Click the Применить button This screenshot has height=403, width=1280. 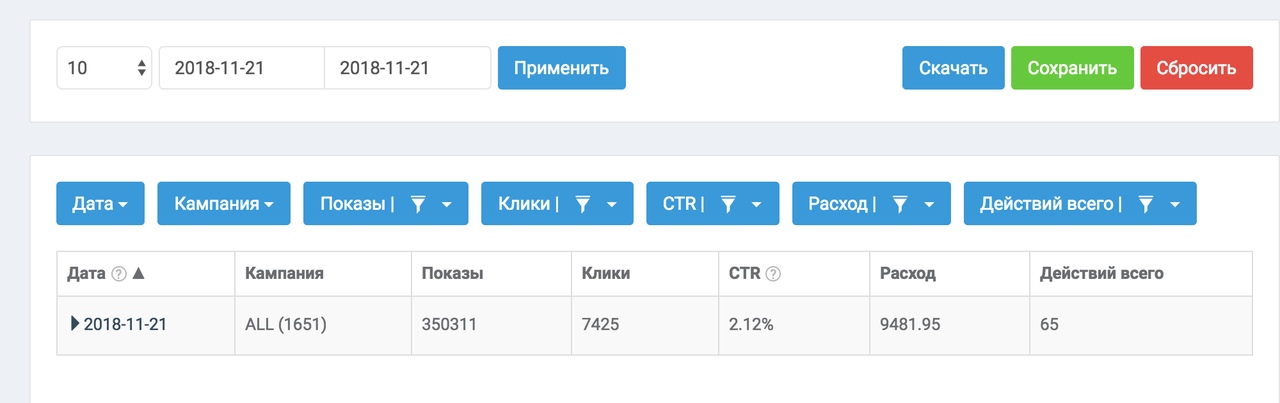[x=562, y=68]
